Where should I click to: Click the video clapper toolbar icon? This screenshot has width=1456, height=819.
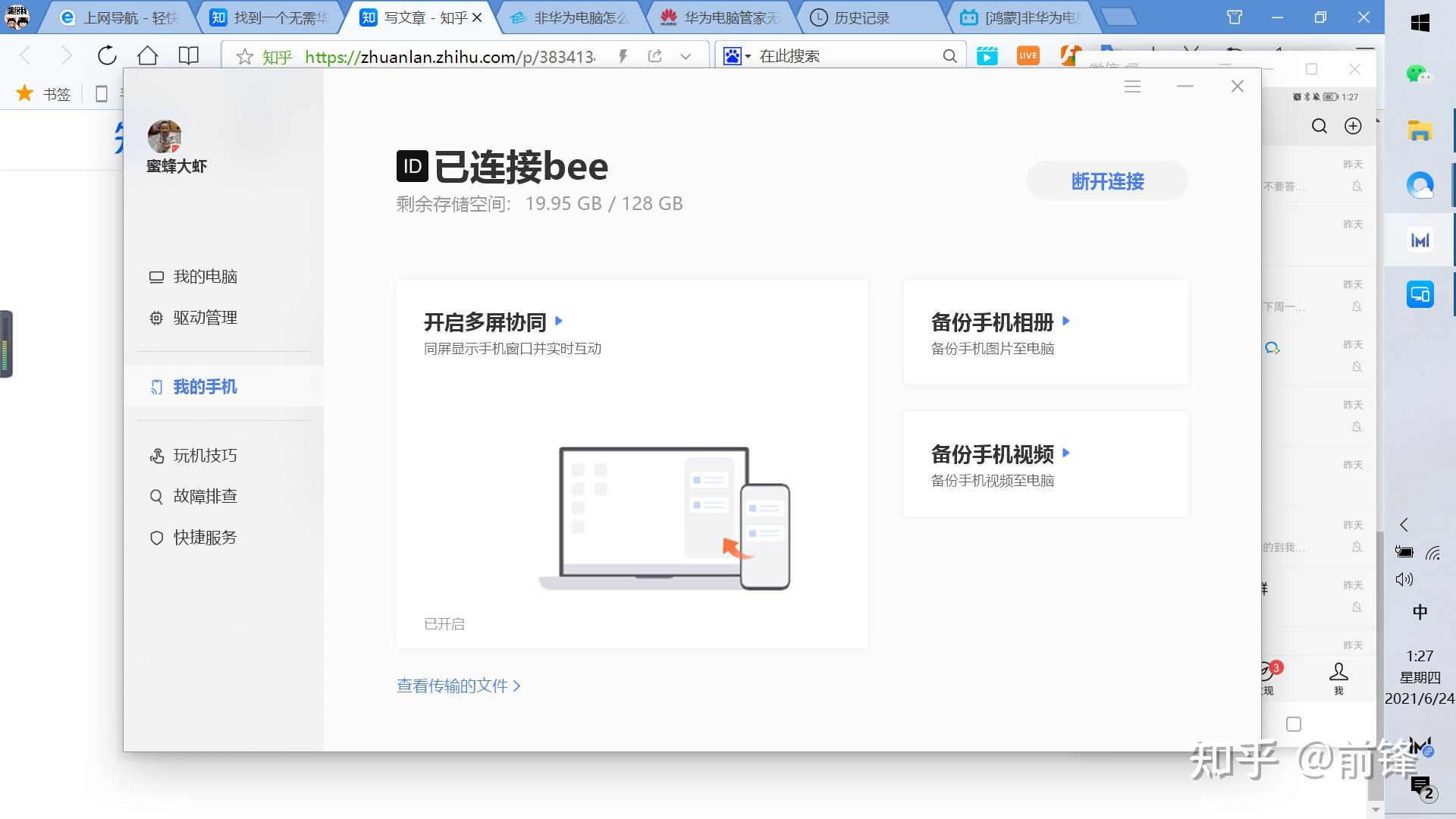[987, 55]
